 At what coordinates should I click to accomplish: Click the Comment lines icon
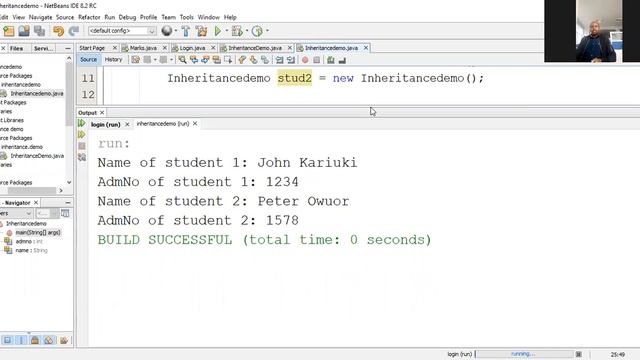coord(331,60)
